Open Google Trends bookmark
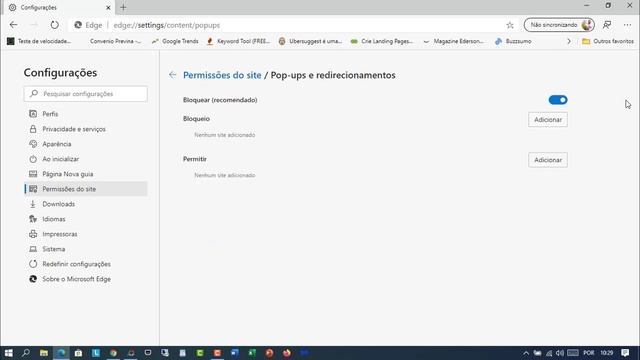Image resolution: width=640 pixels, height=360 pixels. (176, 41)
